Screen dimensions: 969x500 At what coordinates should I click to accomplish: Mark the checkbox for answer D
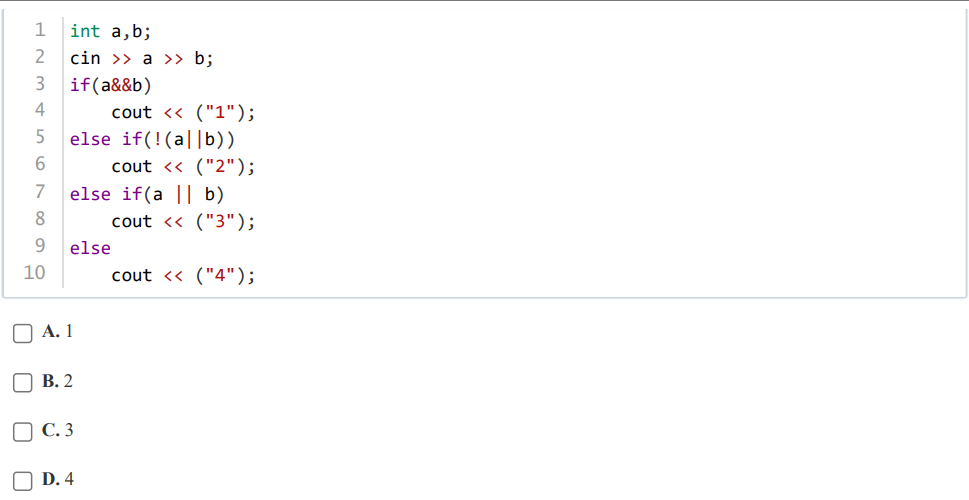[22, 481]
